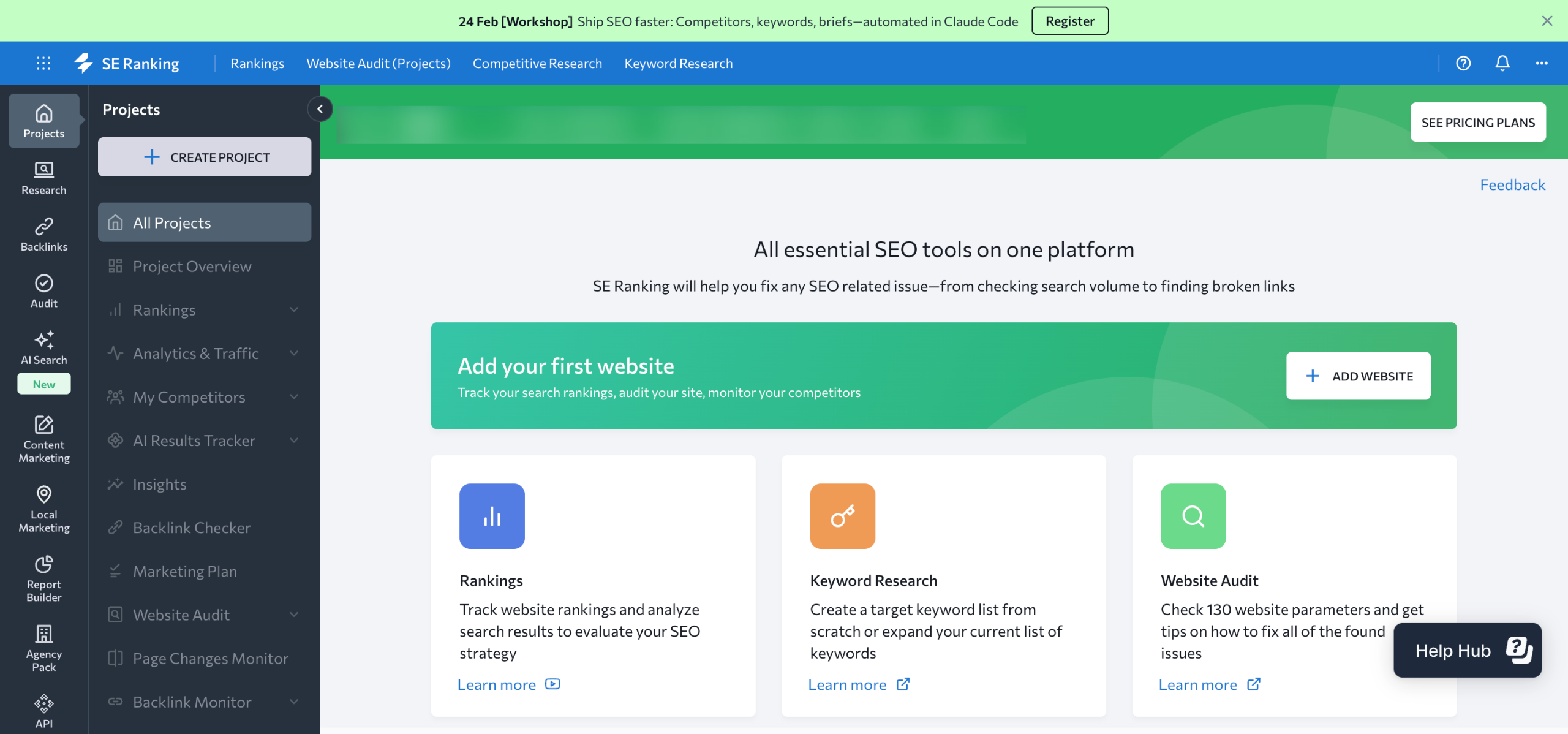Click the help question mark icon
The width and height of the screenshot is (1568, 734).
(1463, 63)
